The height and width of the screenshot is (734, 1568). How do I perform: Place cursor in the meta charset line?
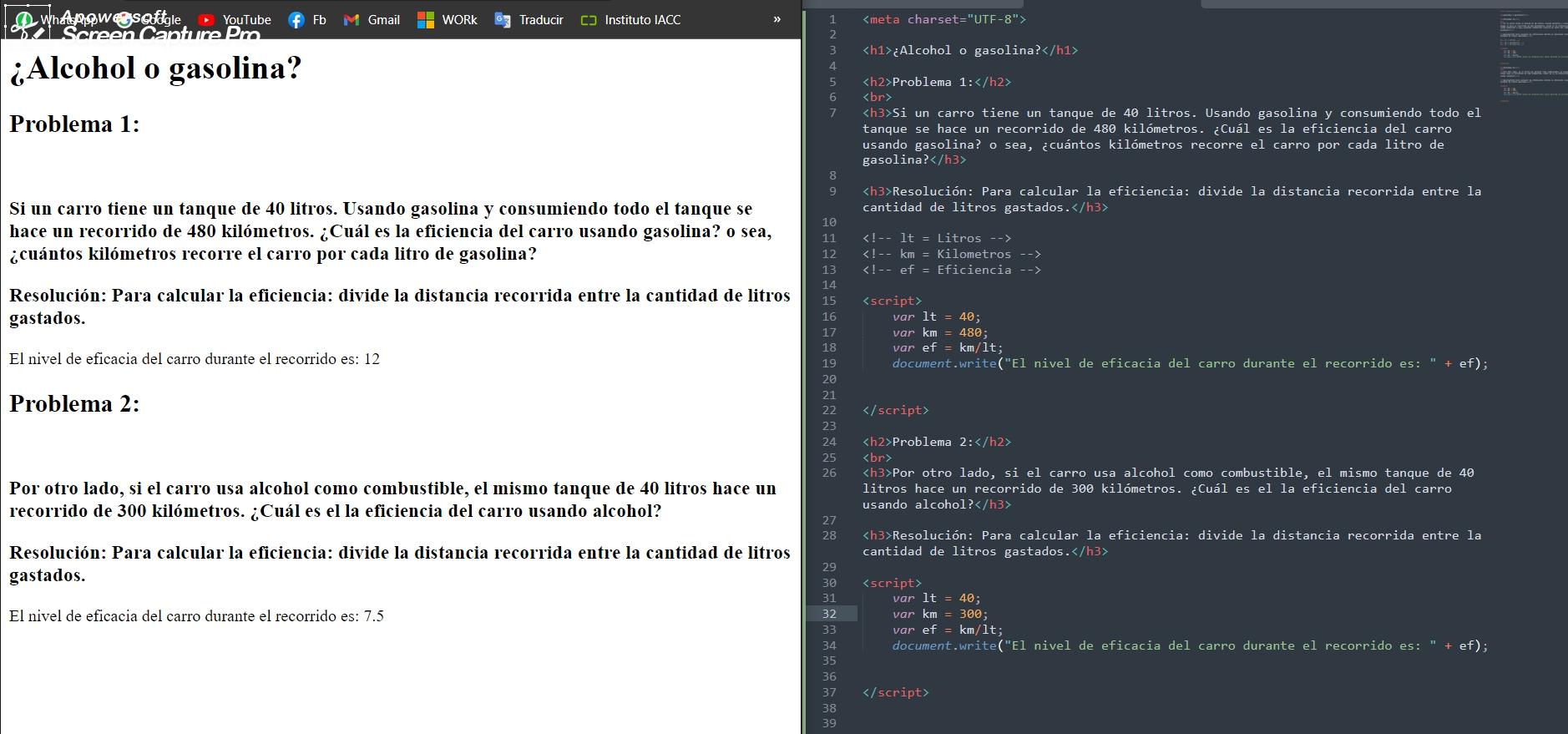[x=944, y=19]
